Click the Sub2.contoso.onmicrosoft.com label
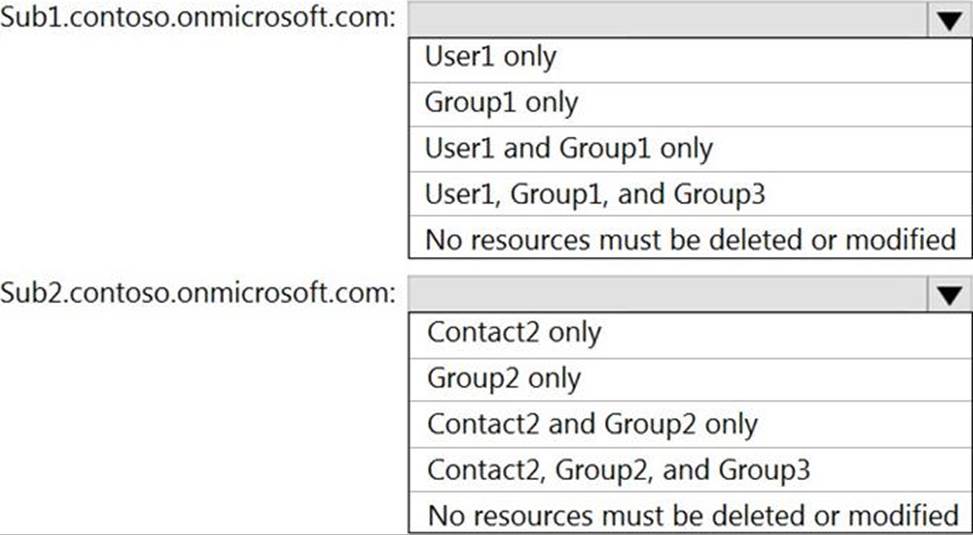 pos(198,292)
